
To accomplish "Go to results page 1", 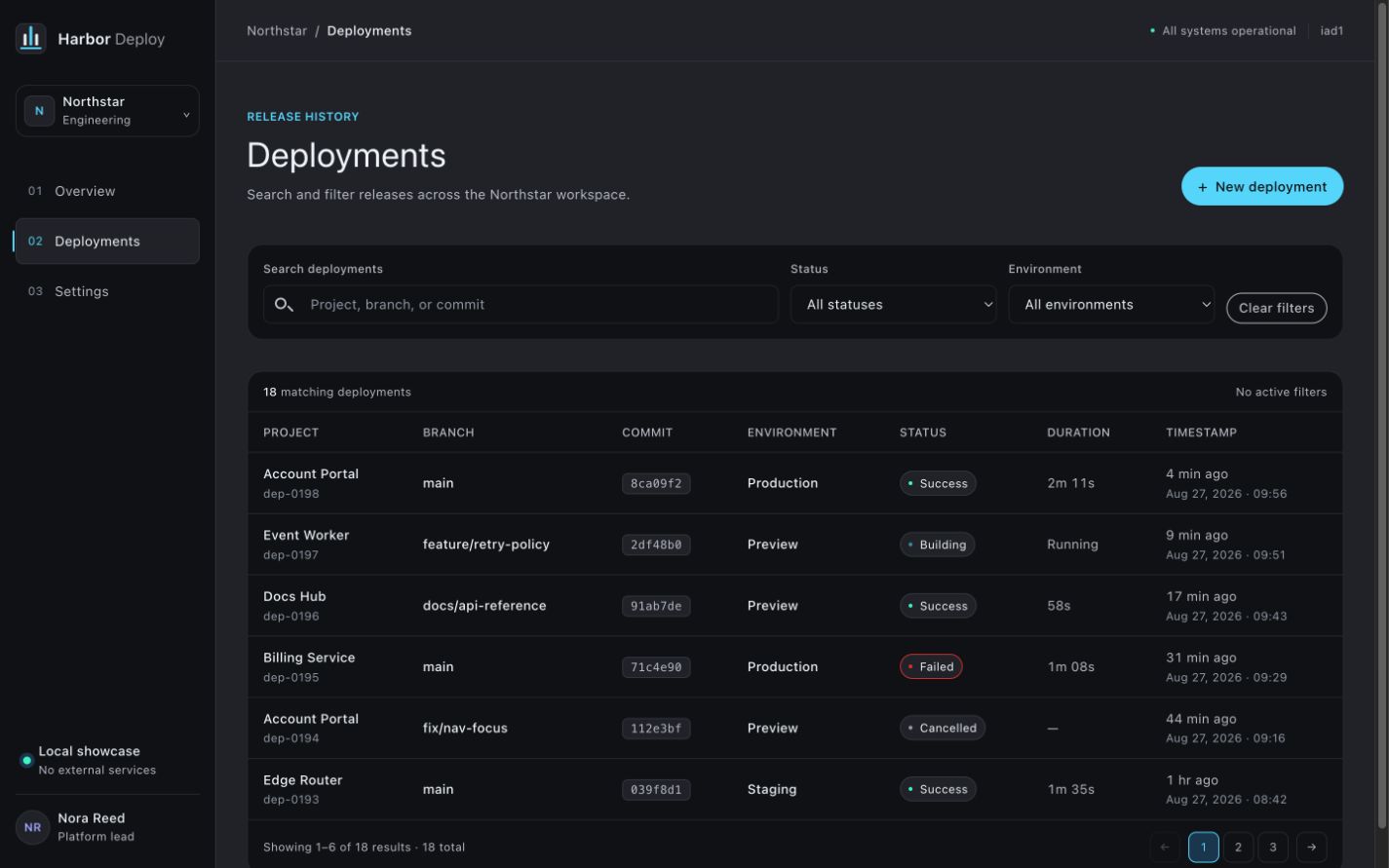I will 1204,847.
